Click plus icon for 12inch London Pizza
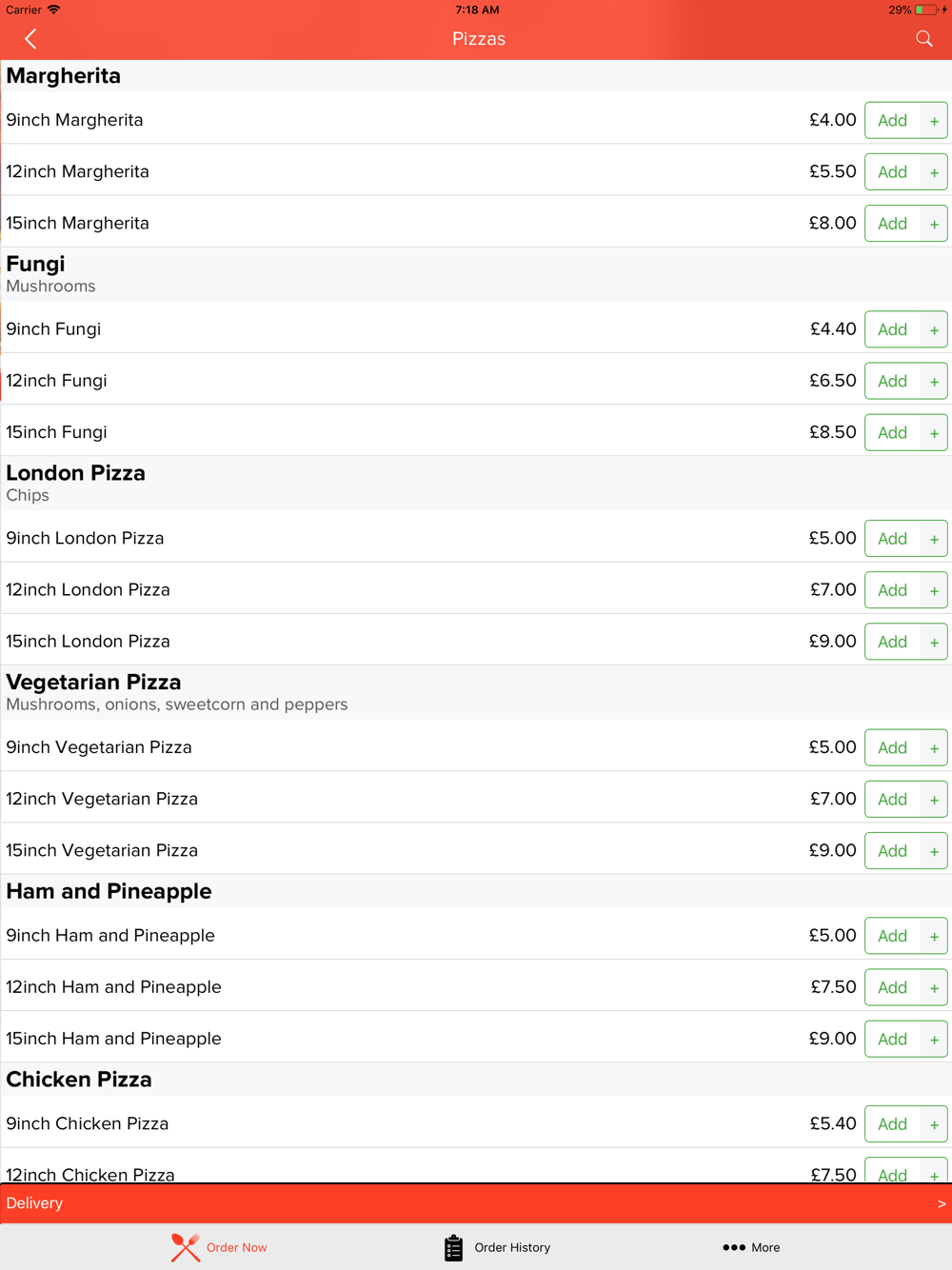 [x=934, y=590]
